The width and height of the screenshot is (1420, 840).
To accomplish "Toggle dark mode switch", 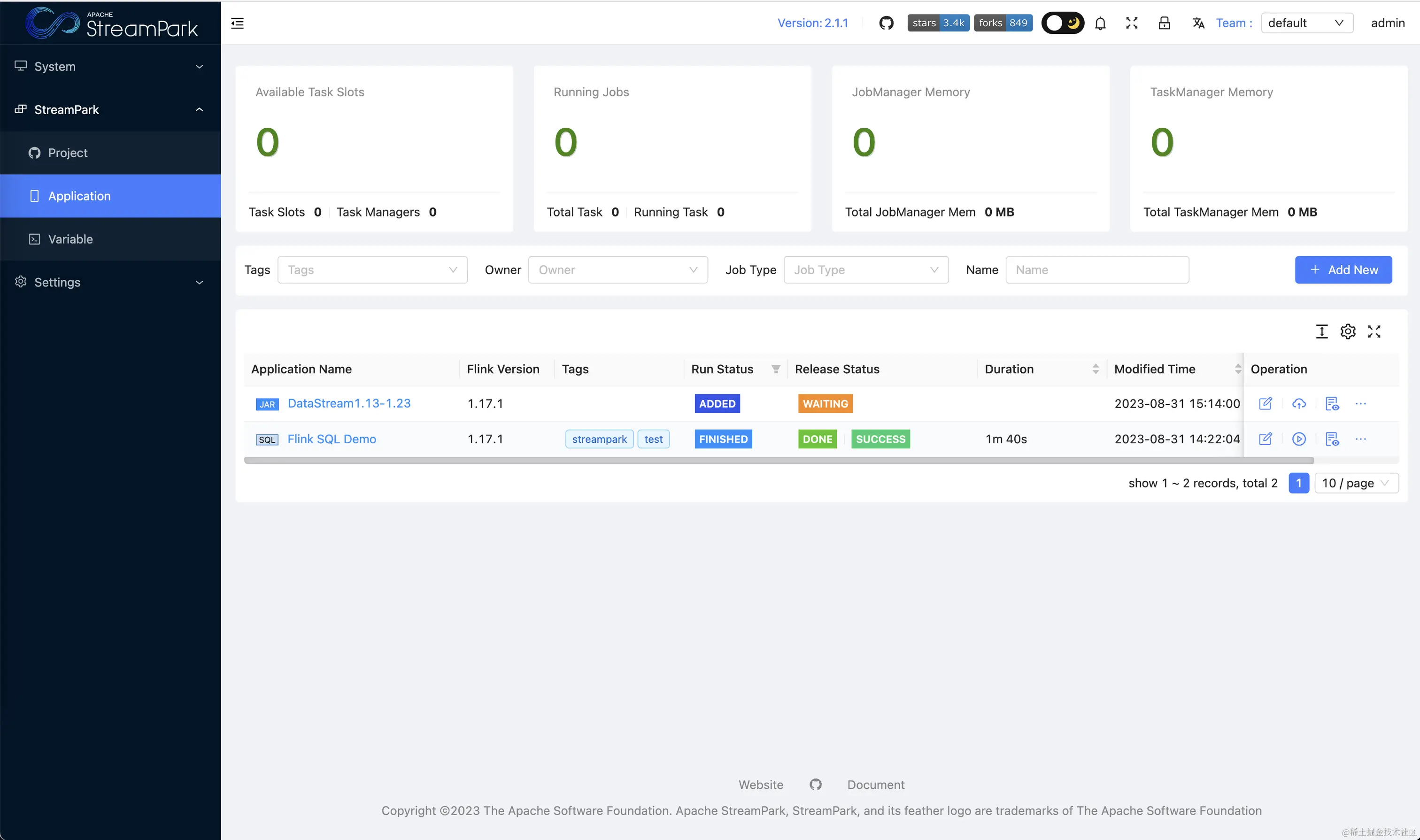I will tap(1062, 23).
